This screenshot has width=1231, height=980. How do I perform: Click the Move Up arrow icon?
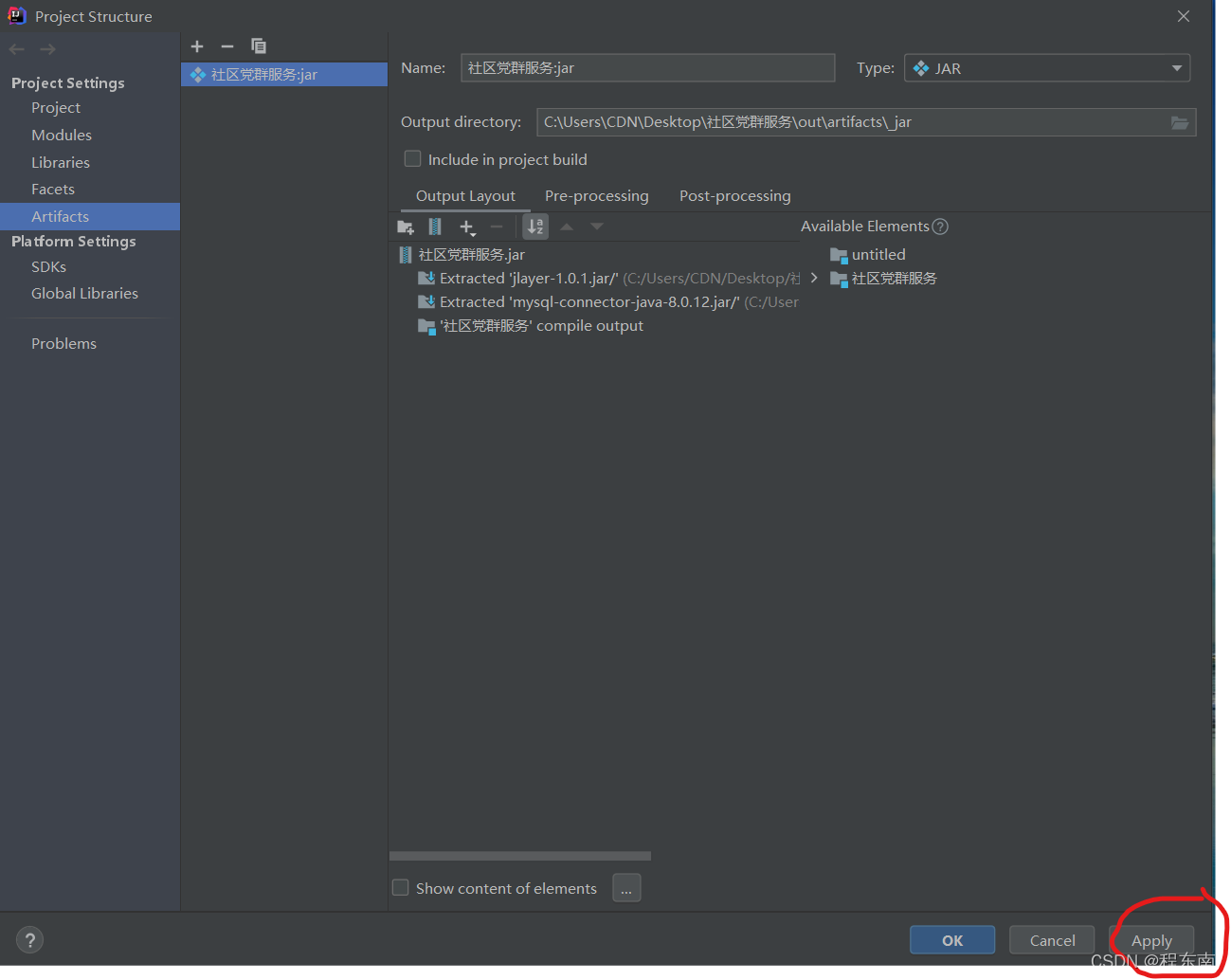(567, 227)
